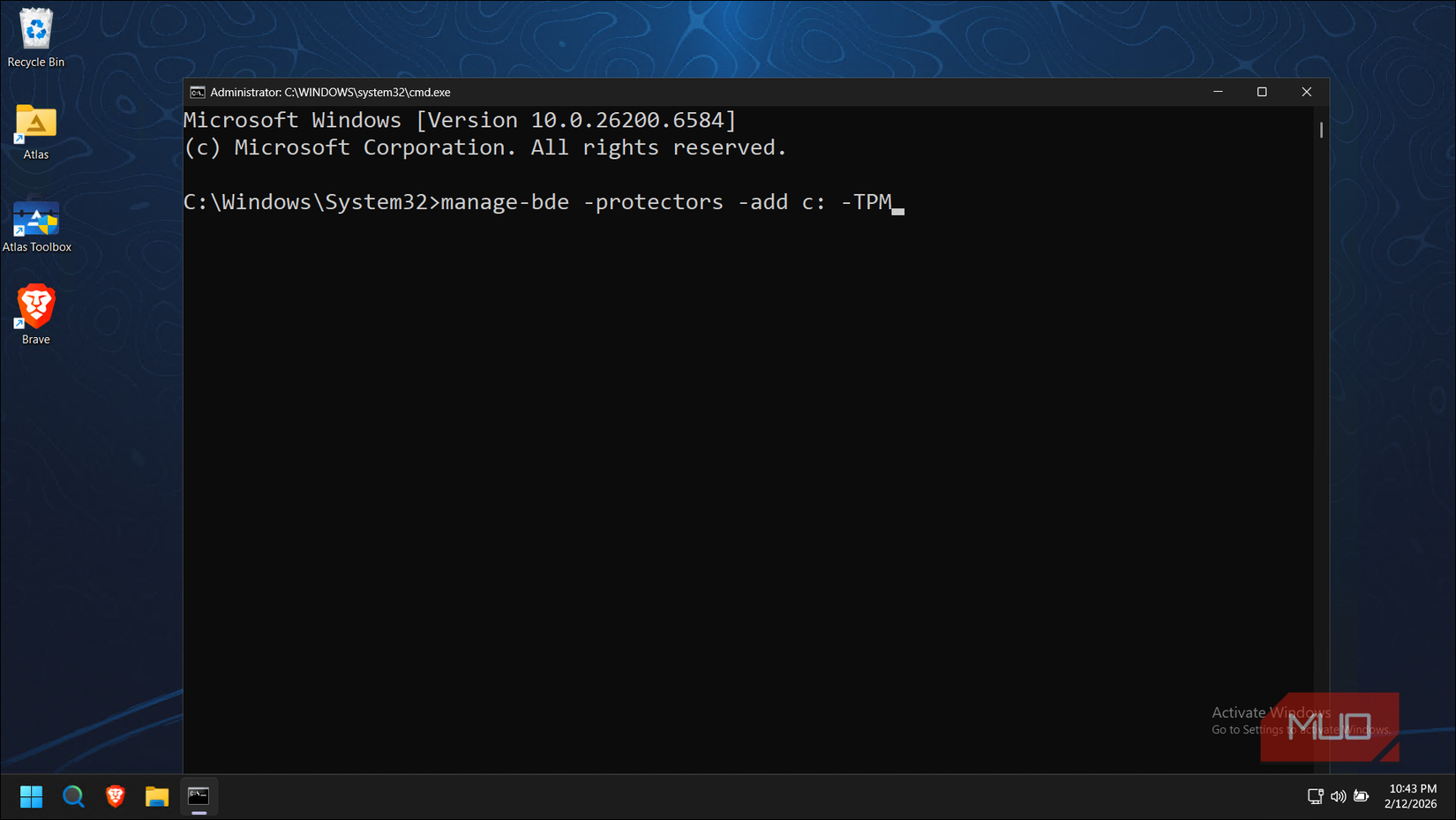This screenshot has width=1456, height=820.
Task: Open the clock and date flyout
Action: tap(1412, 796)
